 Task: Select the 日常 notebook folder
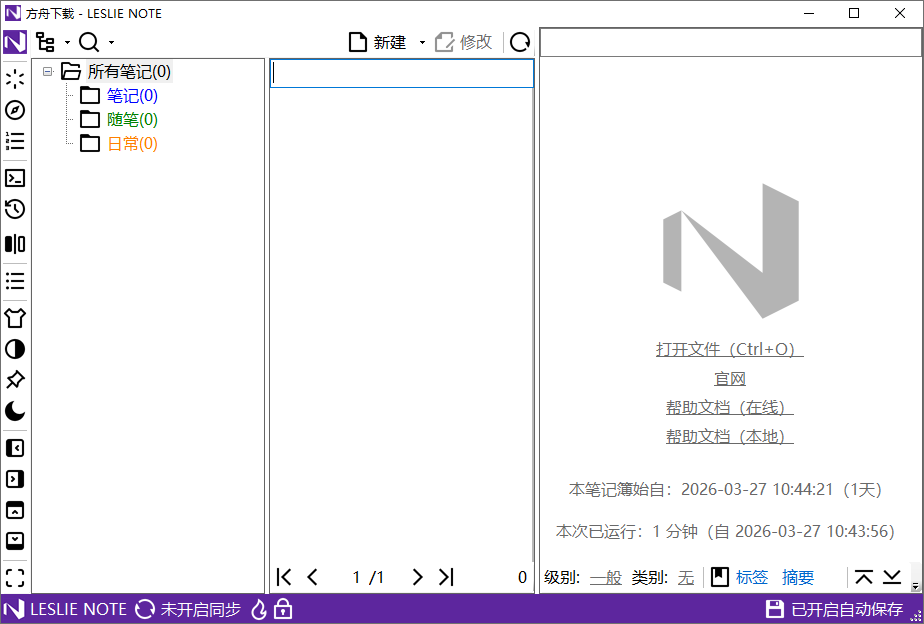click(x=130, y=143)
